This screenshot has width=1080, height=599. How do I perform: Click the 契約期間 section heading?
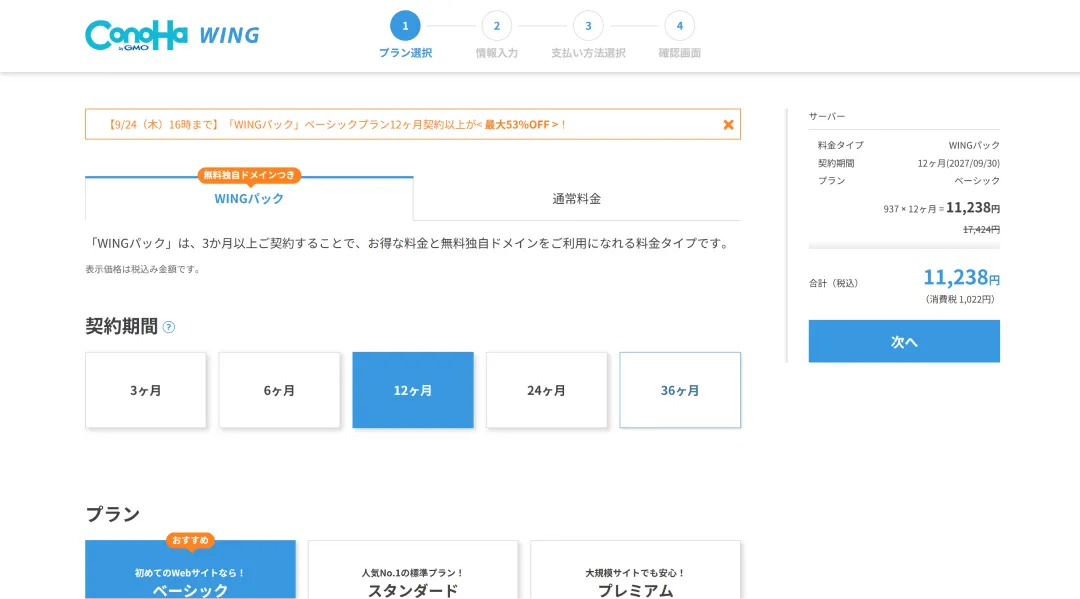121,326
